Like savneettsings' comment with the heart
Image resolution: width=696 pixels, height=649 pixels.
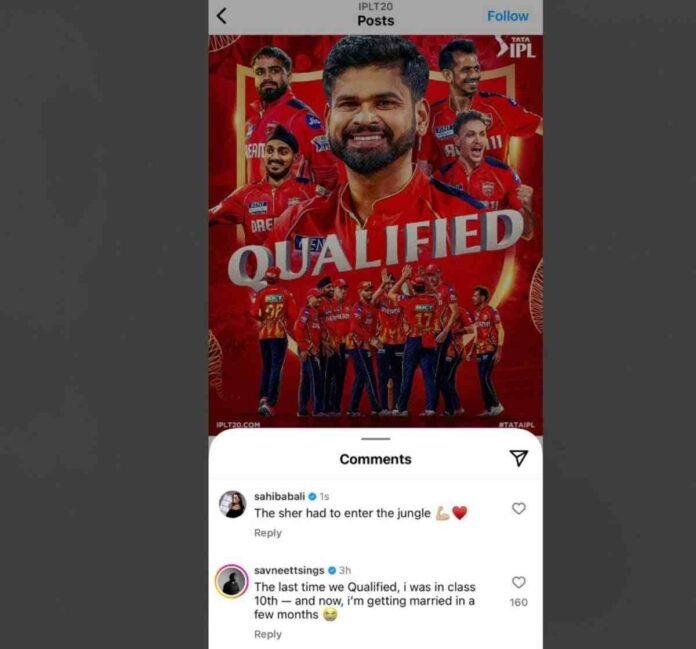pyautogui.click(x=518, y=582)
